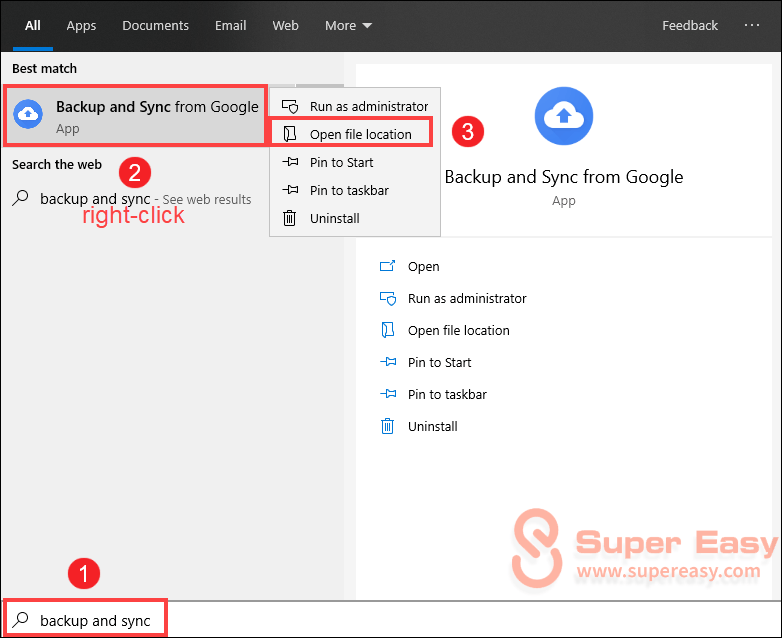Click Pin to Start in details pane
This screenshot has height=638, width=782.
(x=439, y=362)
